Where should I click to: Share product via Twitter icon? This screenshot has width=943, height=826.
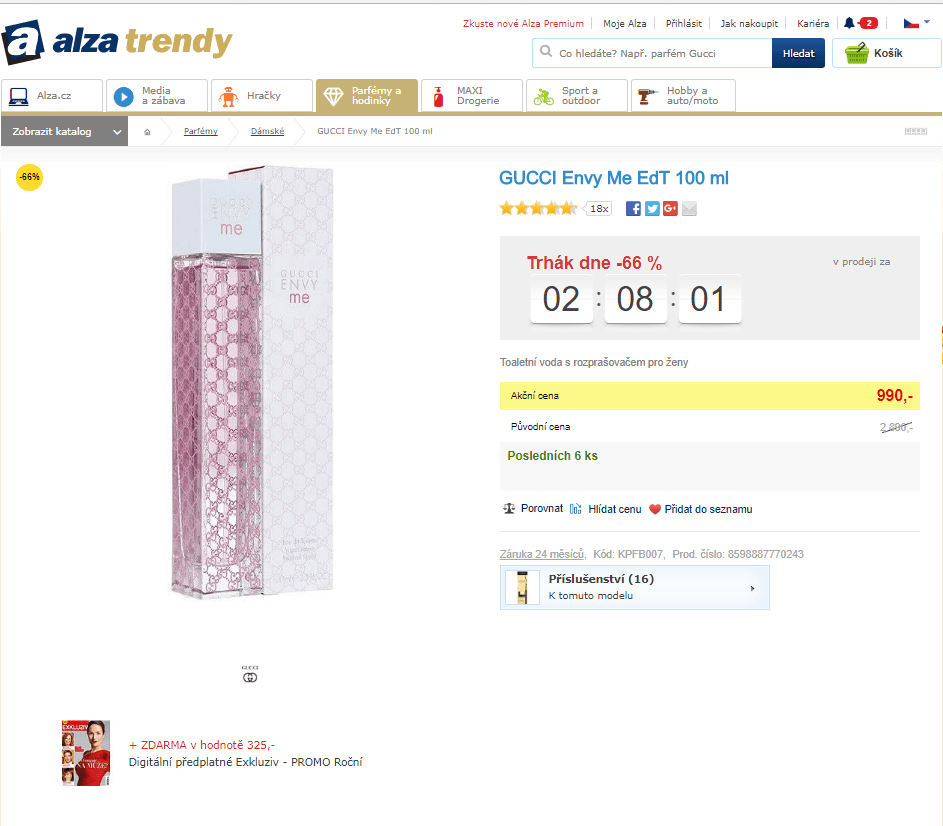click(x=652, y=208)
